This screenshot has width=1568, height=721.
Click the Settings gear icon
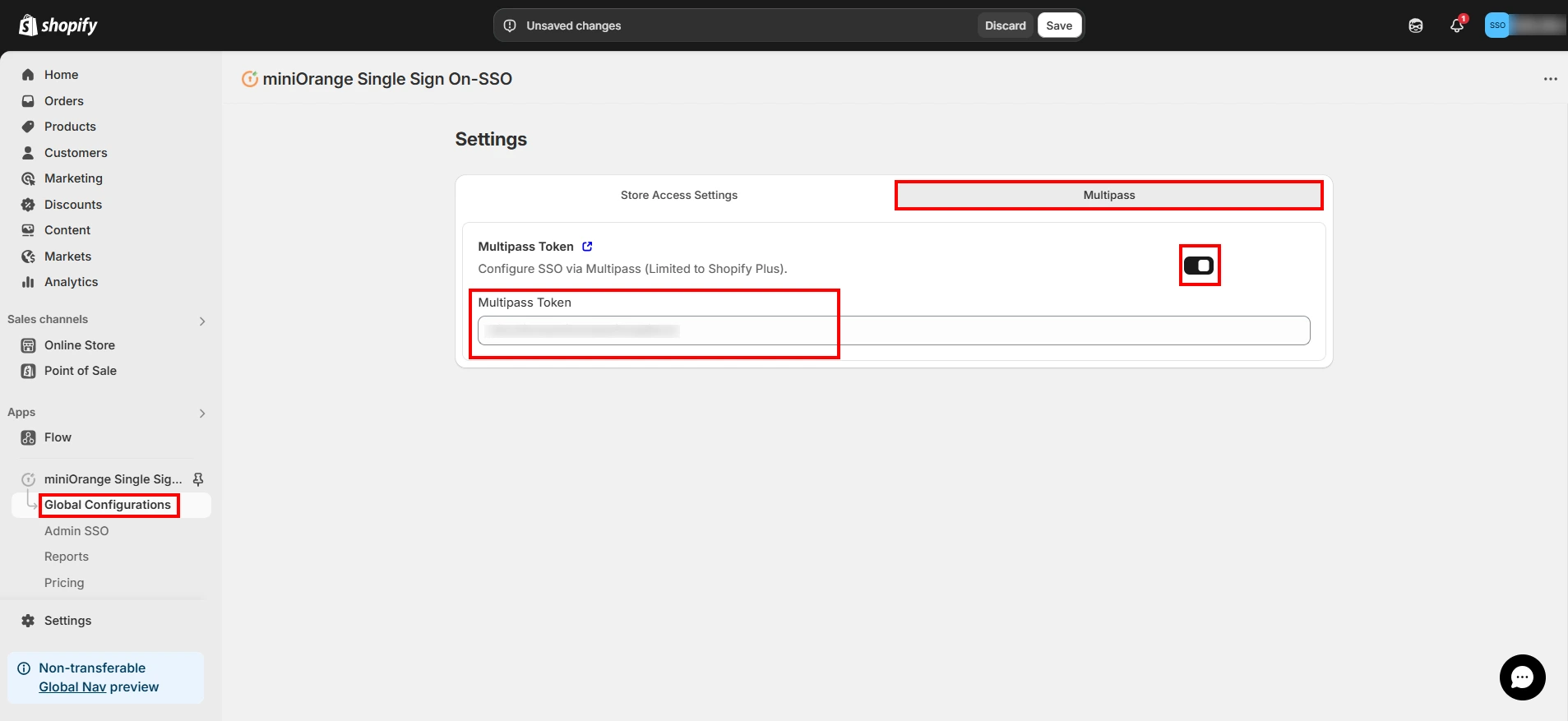click(x=28, y=621)
